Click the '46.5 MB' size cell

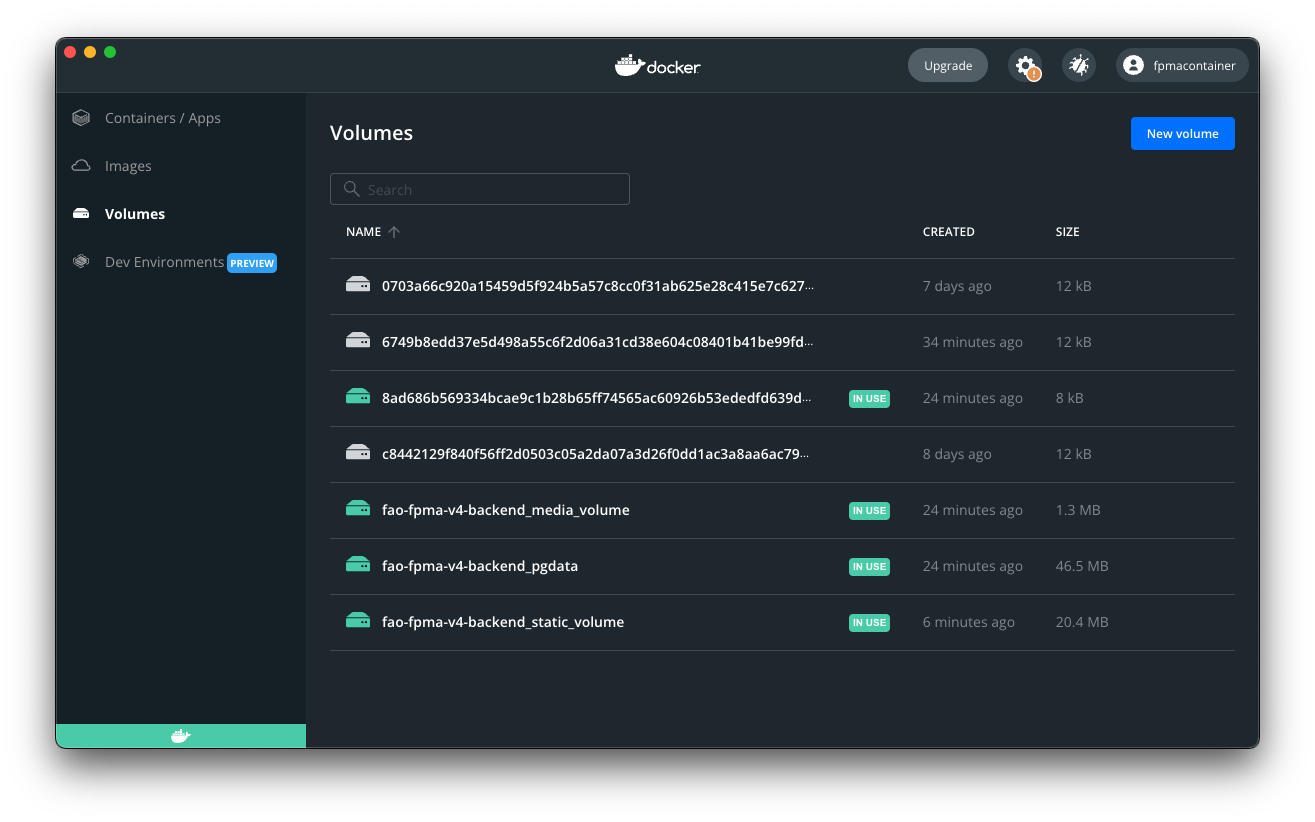pos(1082,566)
